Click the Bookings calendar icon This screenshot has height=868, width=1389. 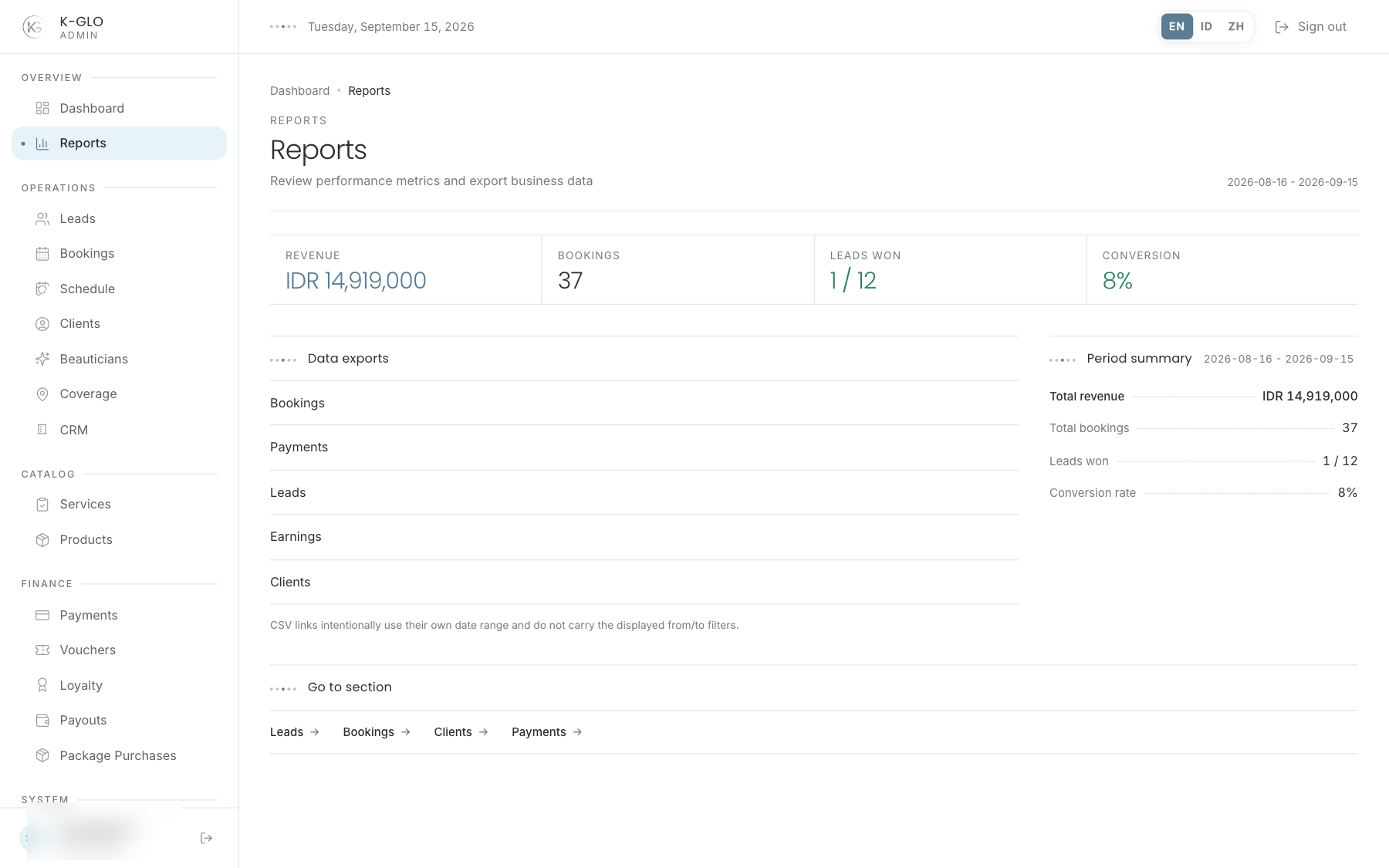[x=42, y=254]
